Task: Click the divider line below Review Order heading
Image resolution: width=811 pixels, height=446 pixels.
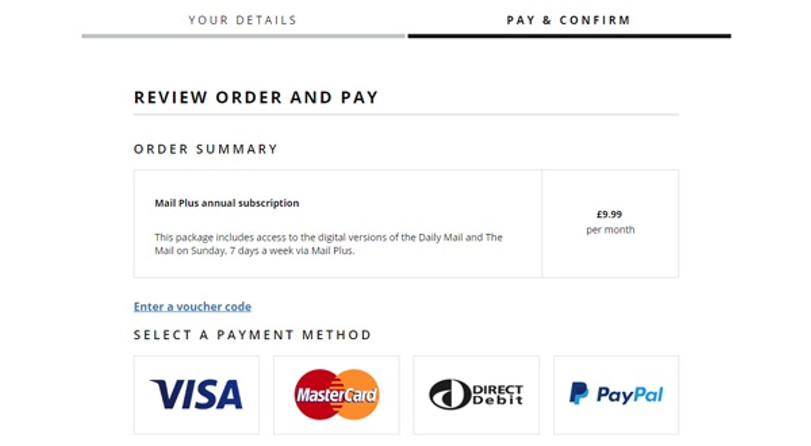Action: [406, 115]
